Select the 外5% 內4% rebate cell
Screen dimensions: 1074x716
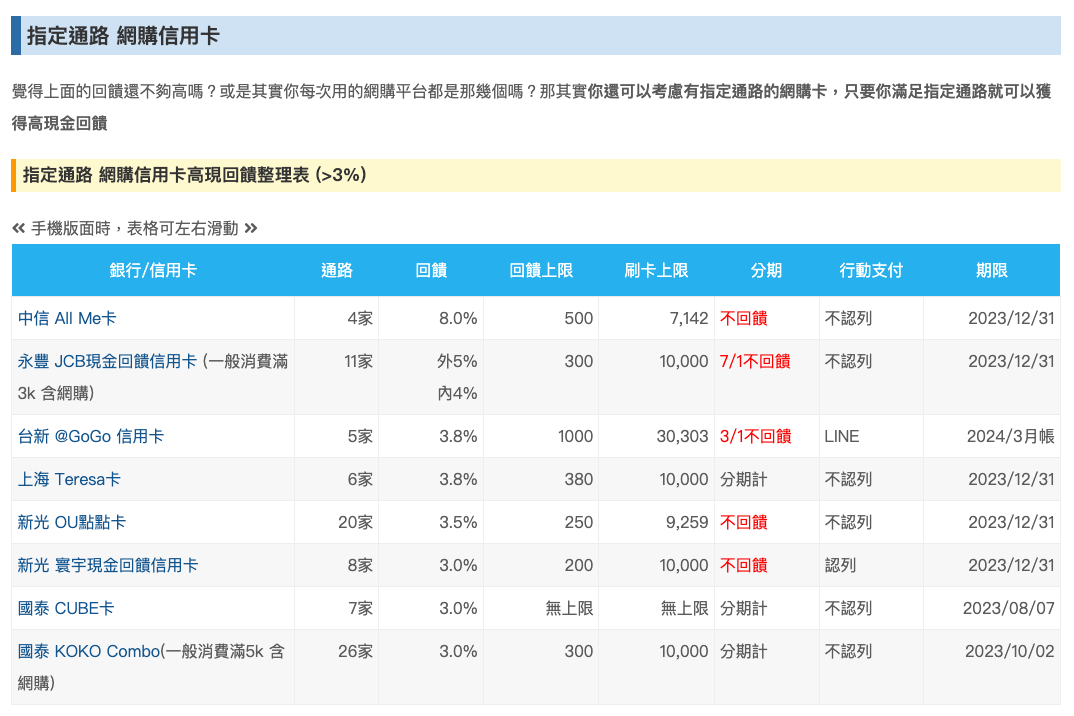(x=432, y=378)
